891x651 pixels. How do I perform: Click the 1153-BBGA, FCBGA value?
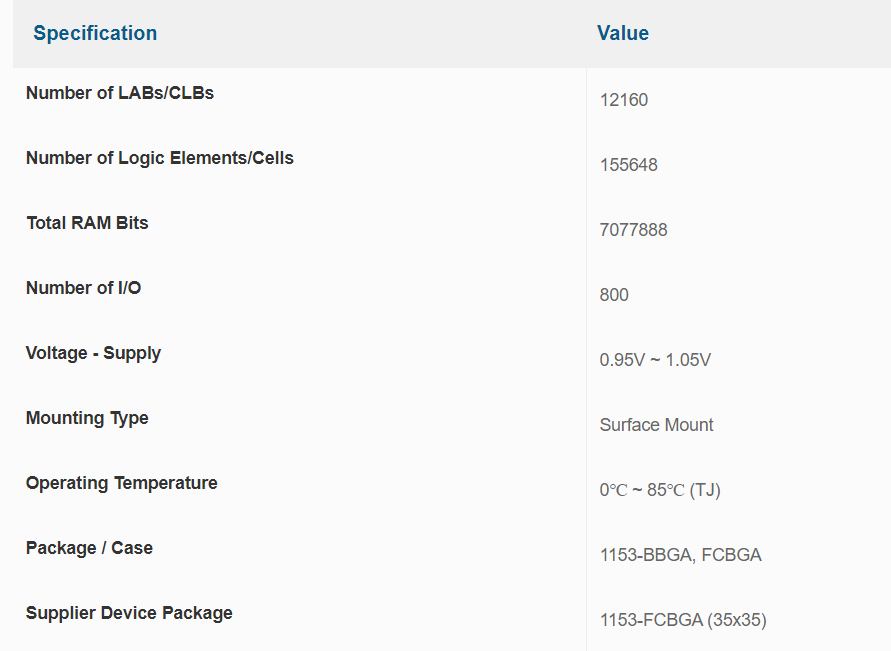(681, 555)
